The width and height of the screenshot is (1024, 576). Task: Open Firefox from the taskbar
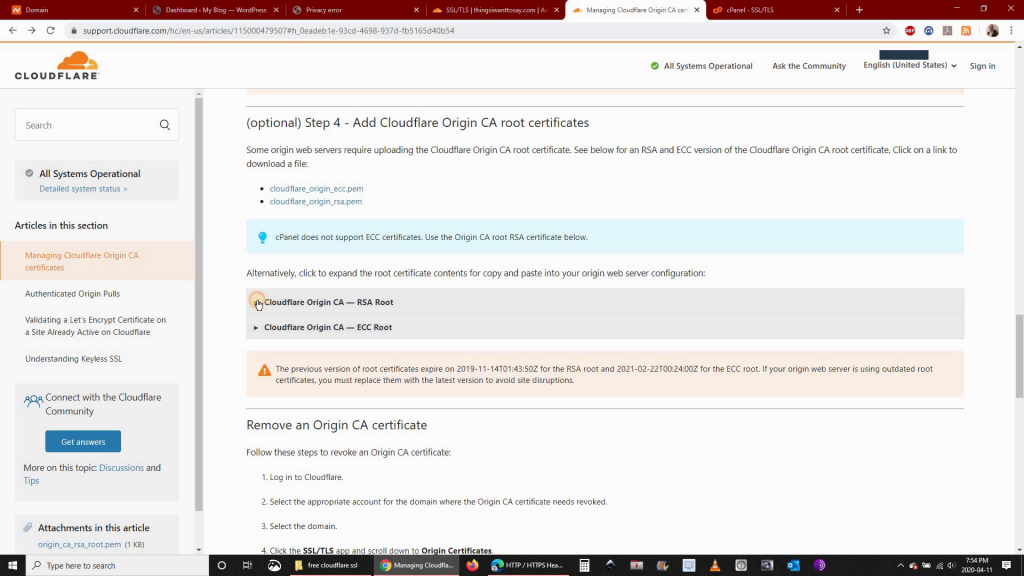coord(472,566)
